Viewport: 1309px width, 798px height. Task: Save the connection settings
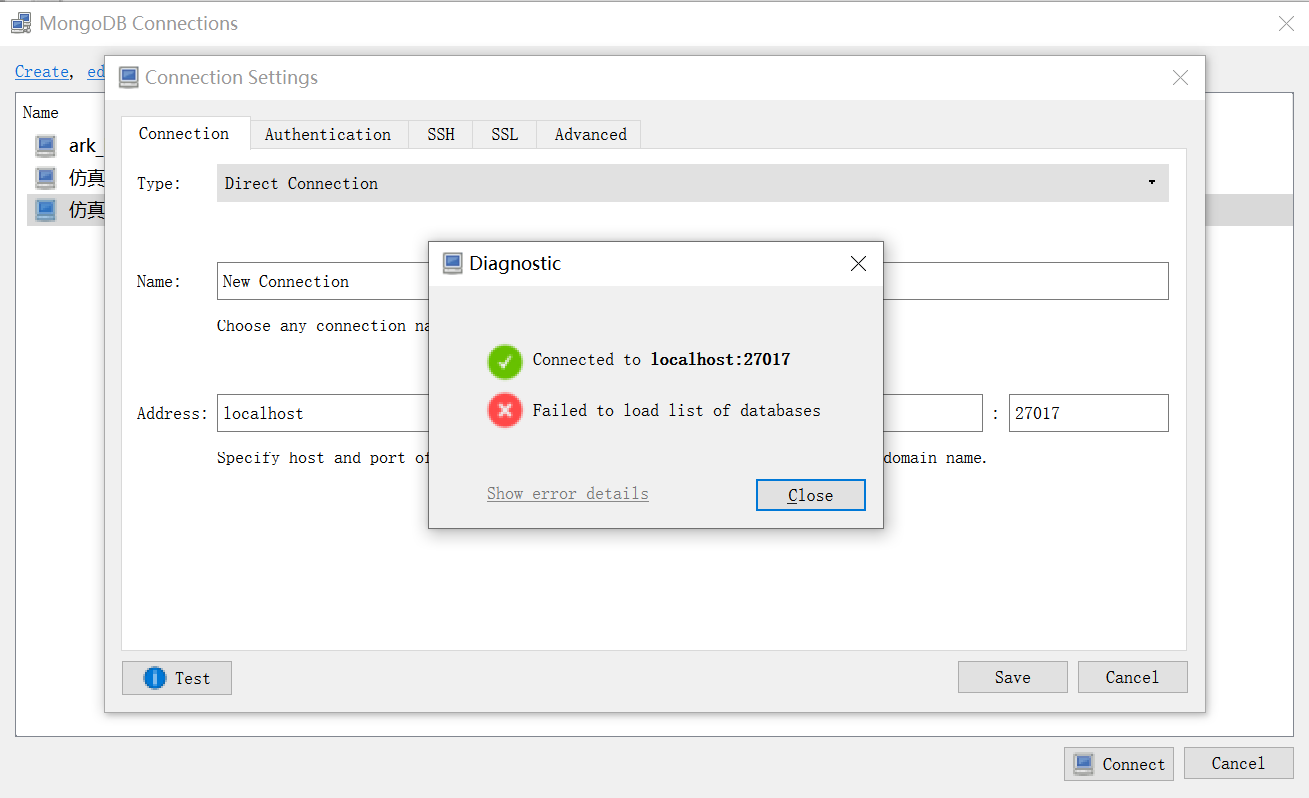[x=1012, y=677]
